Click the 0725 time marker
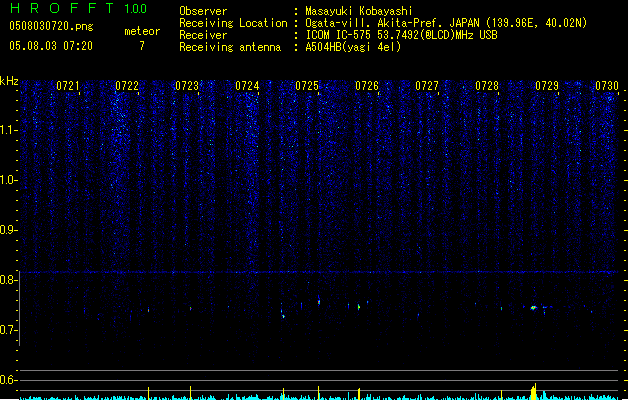629x400 pixels. [x=307, y=86]
